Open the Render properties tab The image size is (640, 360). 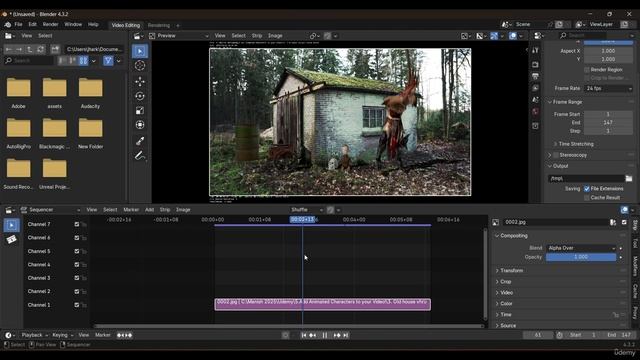pos(536,64)
